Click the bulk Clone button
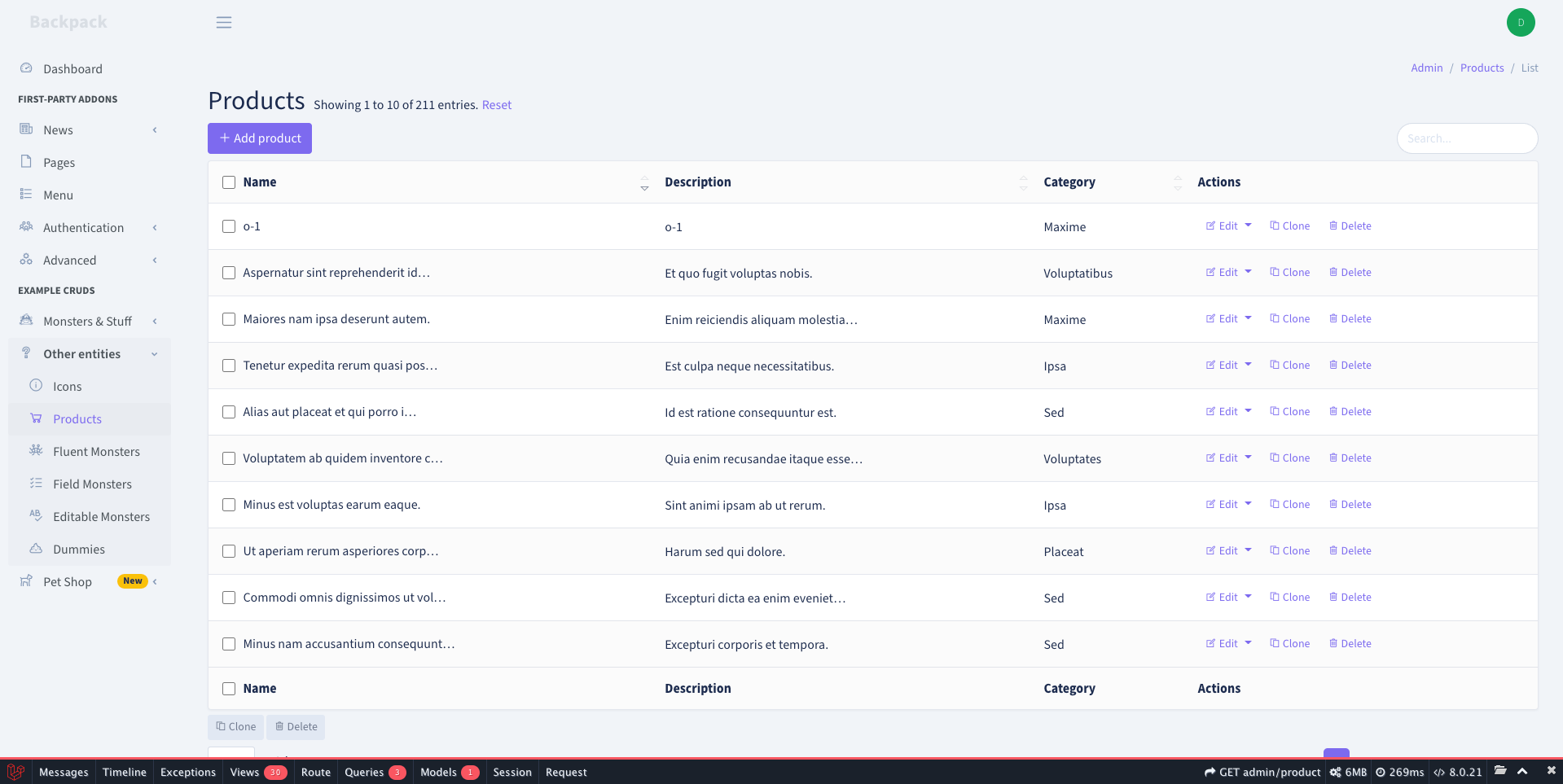This screenshot has width=1563, height=784. (x=235, y=727)
